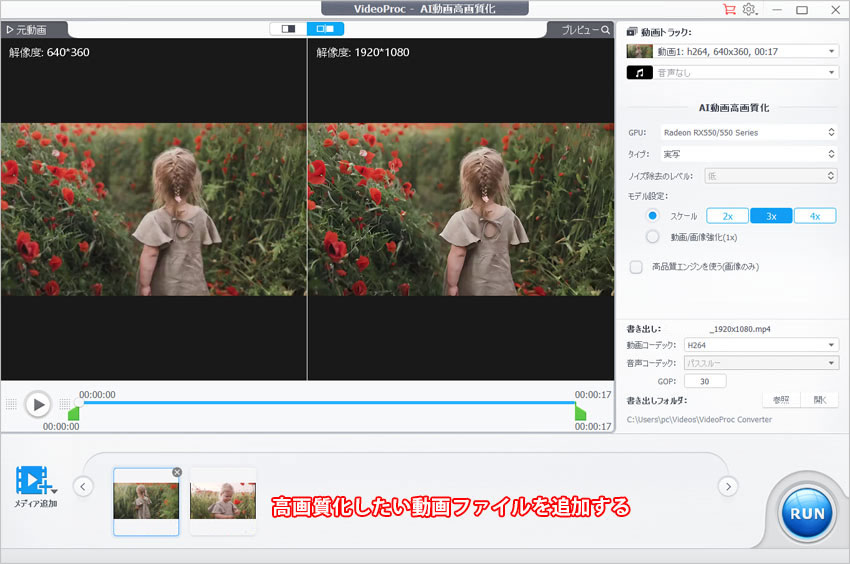
Task: Click the grip dots left of play button
Action: [11, 404]
